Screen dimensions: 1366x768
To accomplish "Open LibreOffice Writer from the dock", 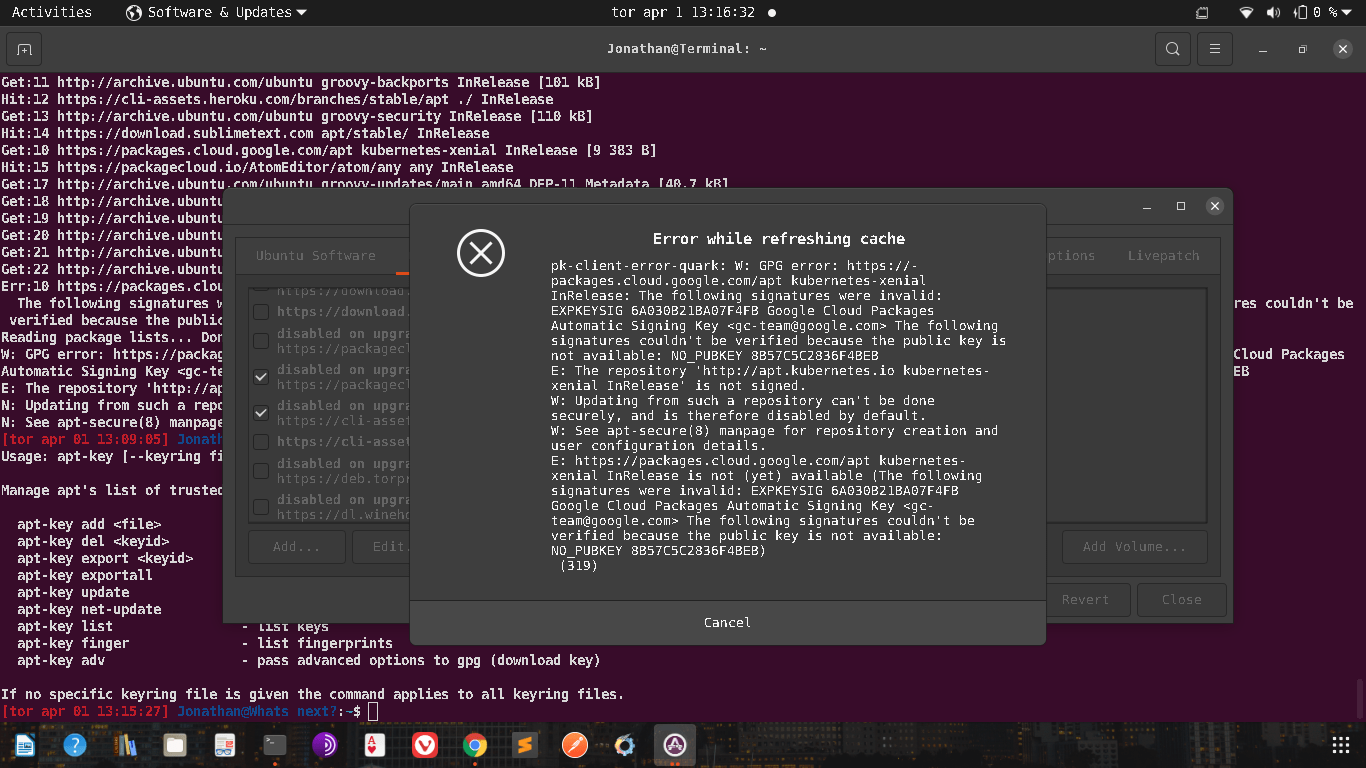I will [x=24, y=745].
